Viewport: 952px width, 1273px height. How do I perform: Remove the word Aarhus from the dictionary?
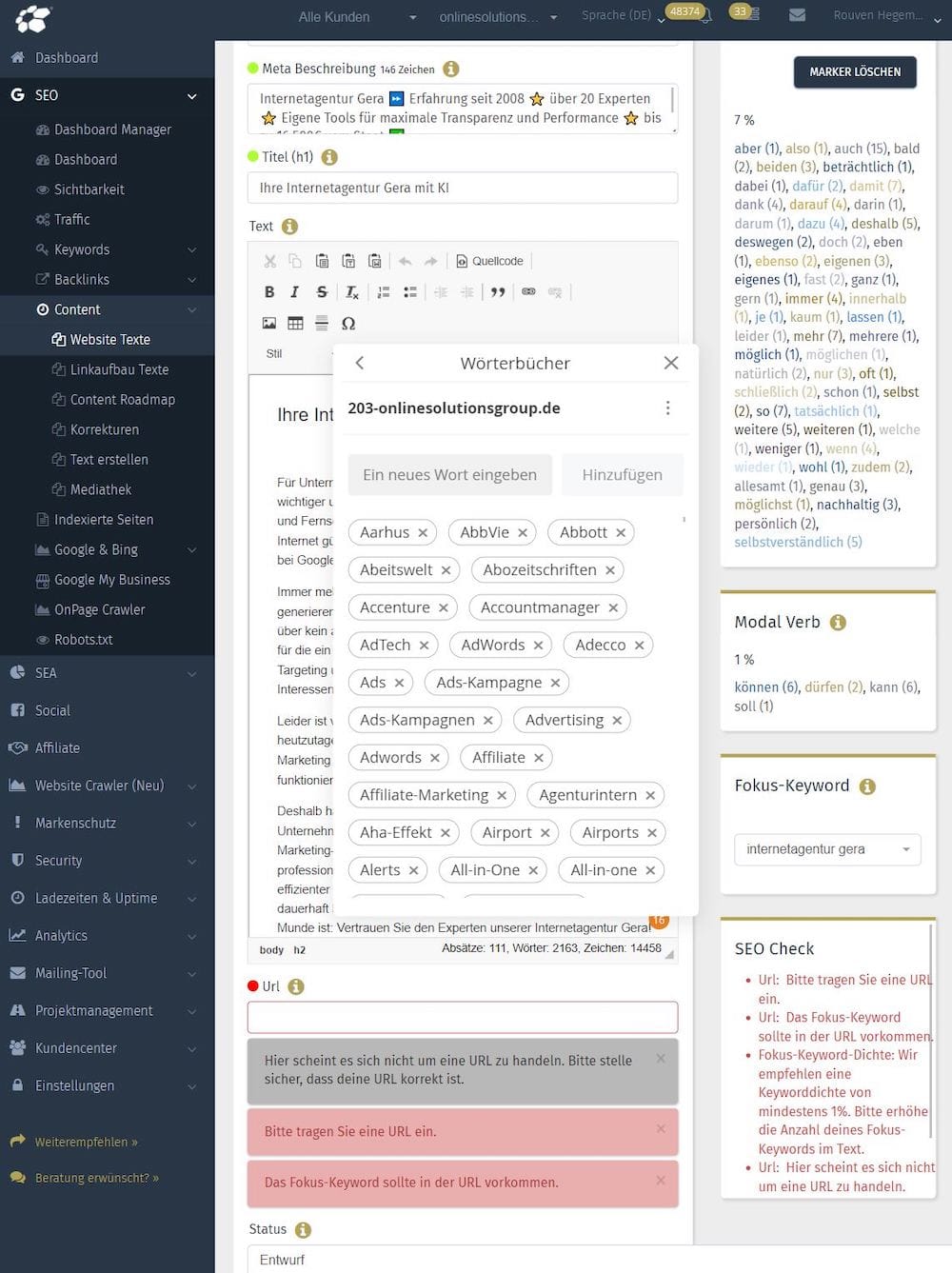(423, 533)
